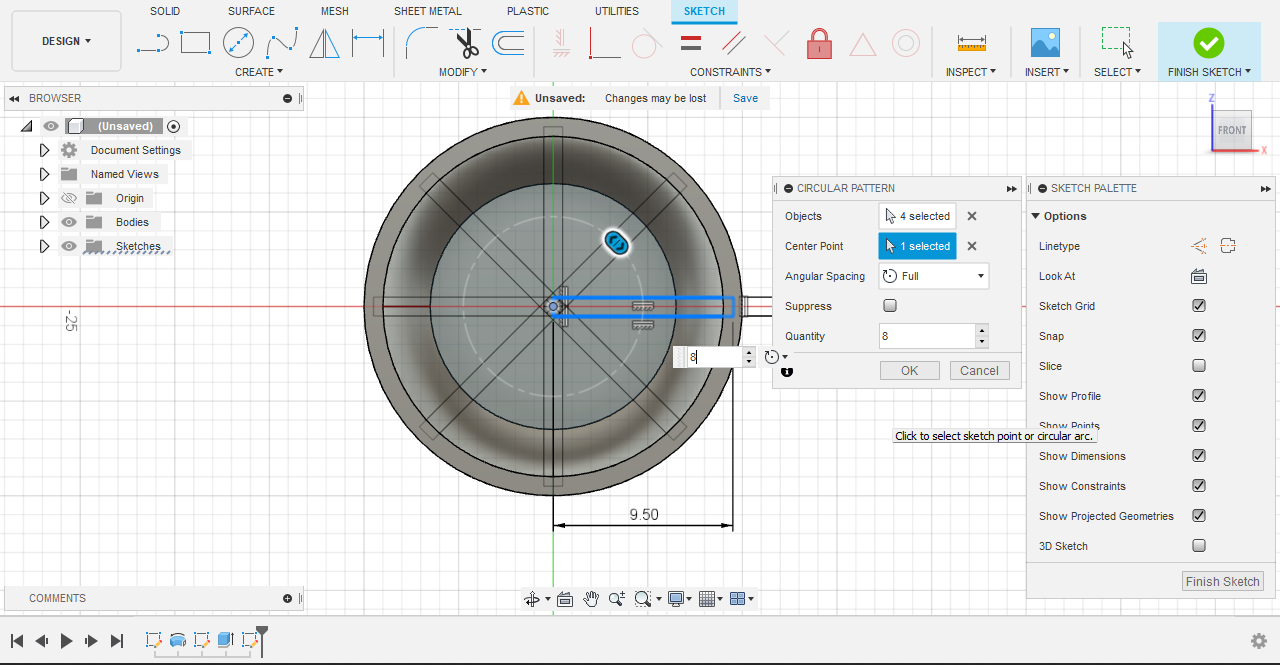Open the Angular Spacing dropdown
This screenshot has width=1280, height=665.
(933, 276)
